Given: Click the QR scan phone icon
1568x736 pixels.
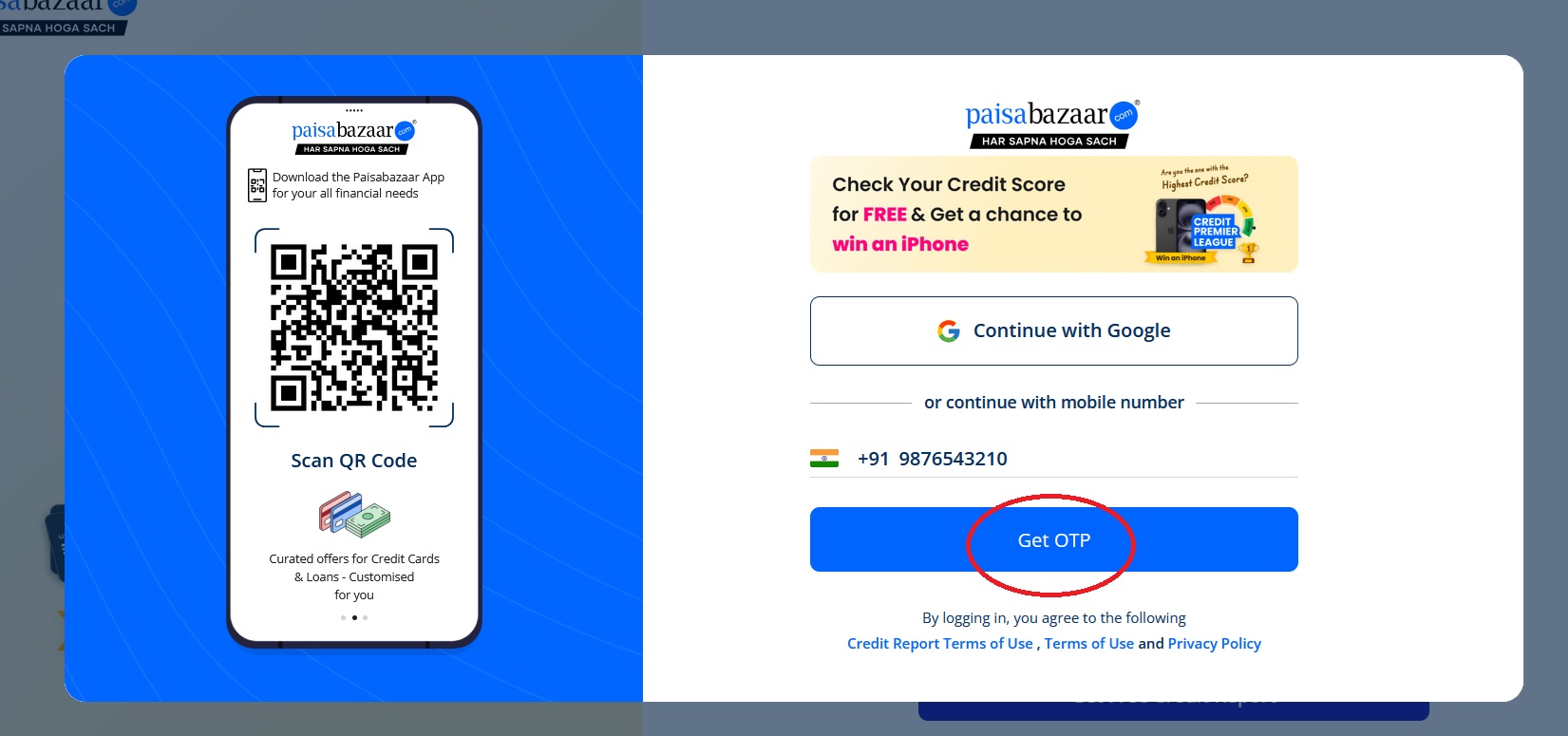Looking at the screenshot, I should 257,185.
